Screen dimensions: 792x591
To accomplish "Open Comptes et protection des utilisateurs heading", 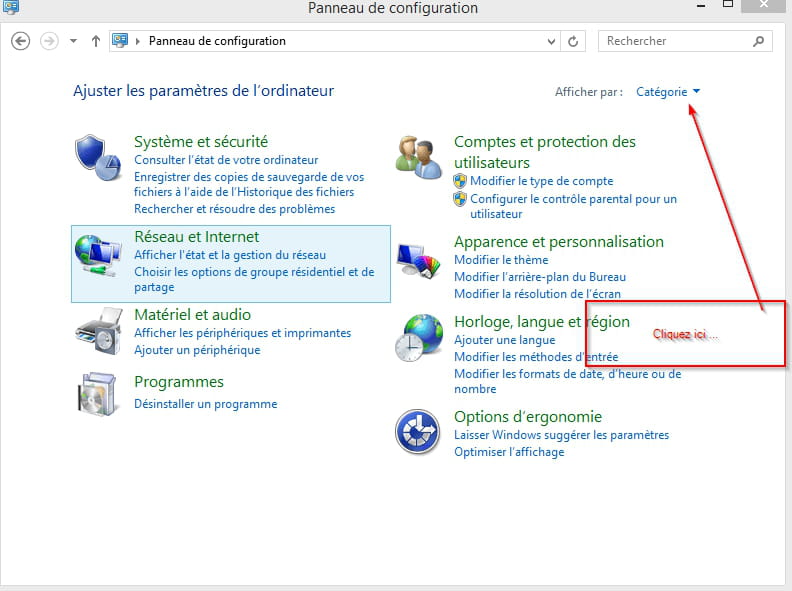I will pyautogui.click(x=544, y=152).
